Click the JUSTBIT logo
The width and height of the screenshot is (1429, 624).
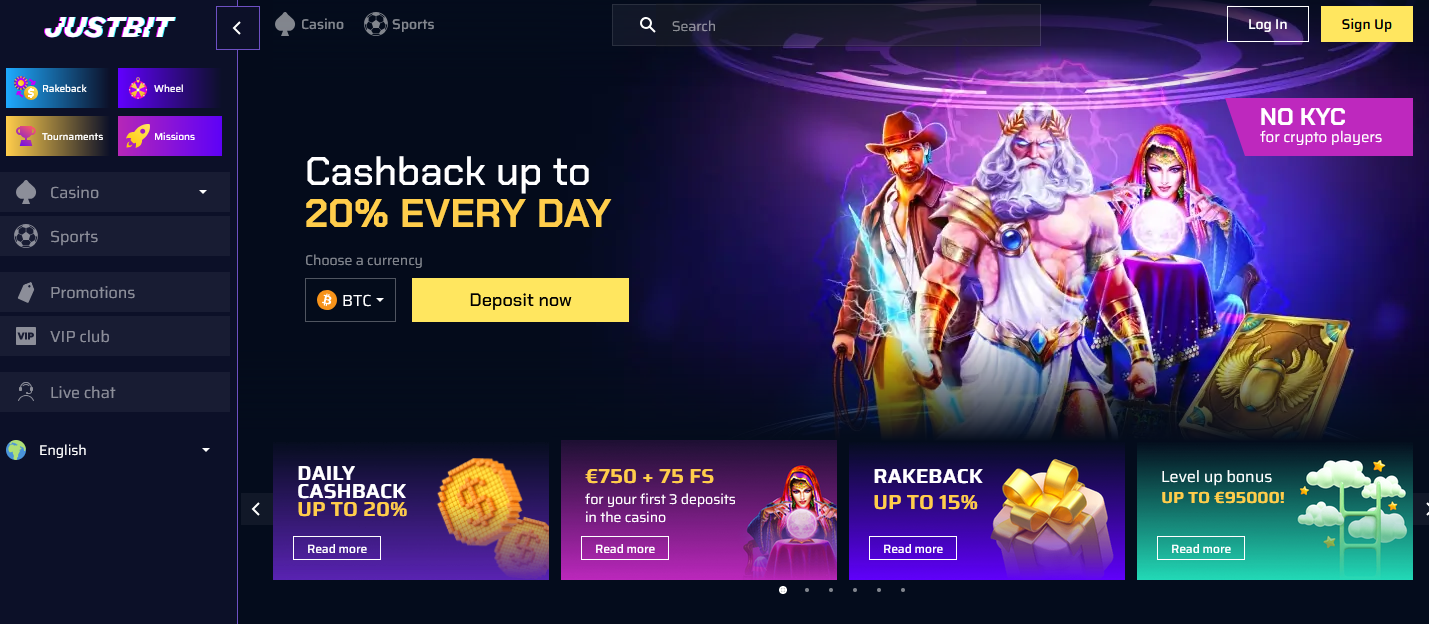point(108,26)
